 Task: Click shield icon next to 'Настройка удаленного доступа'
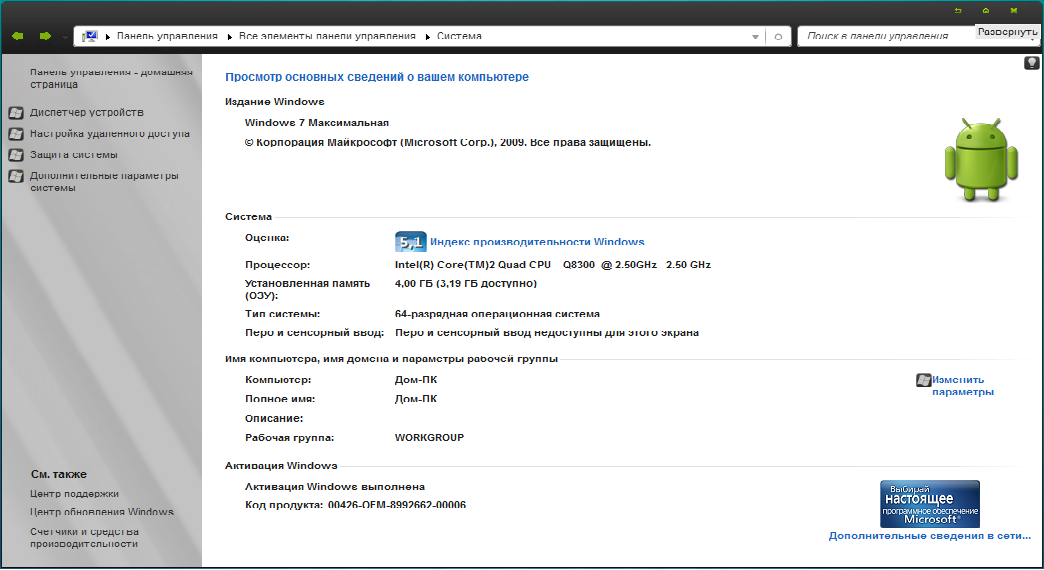pyautogui.click(x=16, y=134)
